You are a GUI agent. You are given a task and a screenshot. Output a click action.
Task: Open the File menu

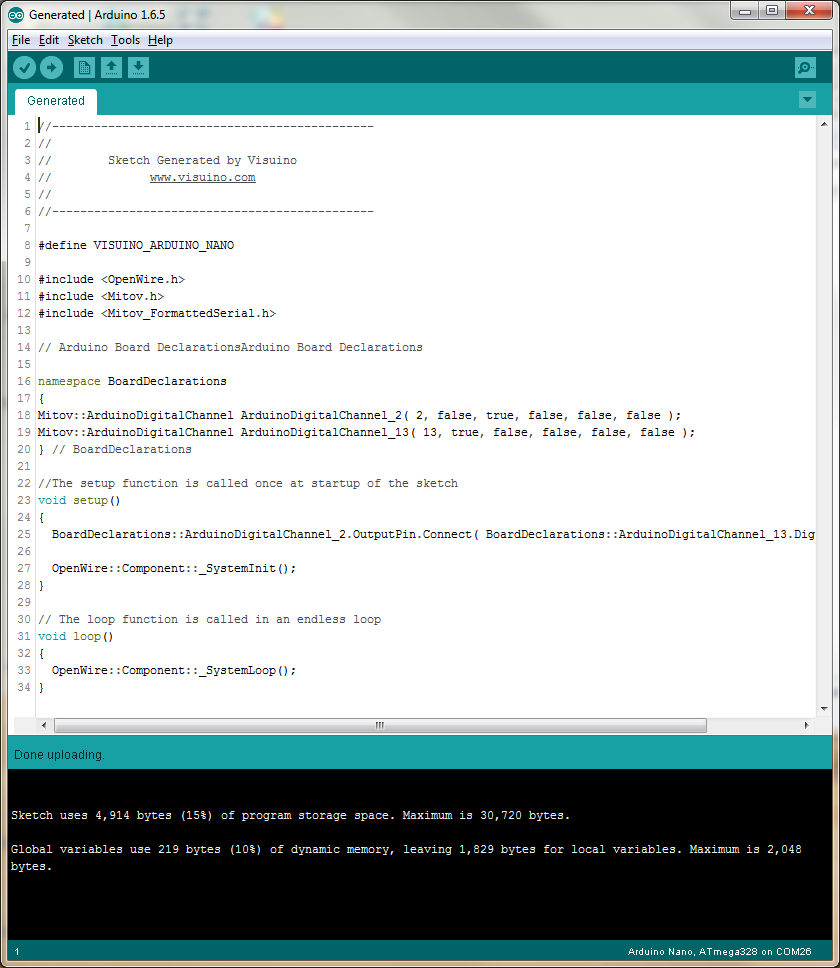coord(20,40)
